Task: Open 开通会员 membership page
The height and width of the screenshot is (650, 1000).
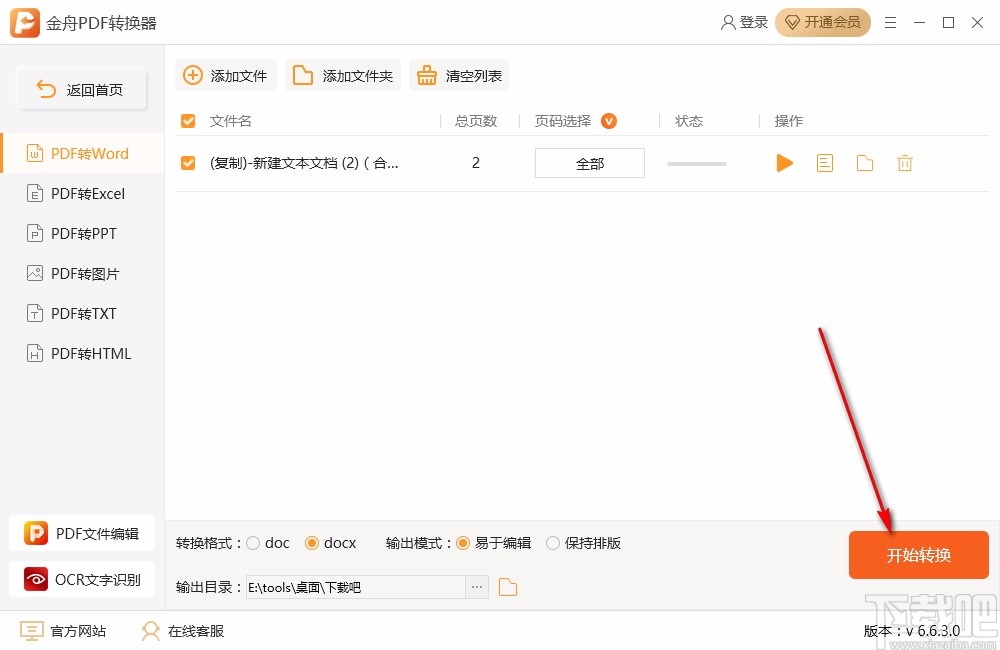Action: (x=823, y=21)
